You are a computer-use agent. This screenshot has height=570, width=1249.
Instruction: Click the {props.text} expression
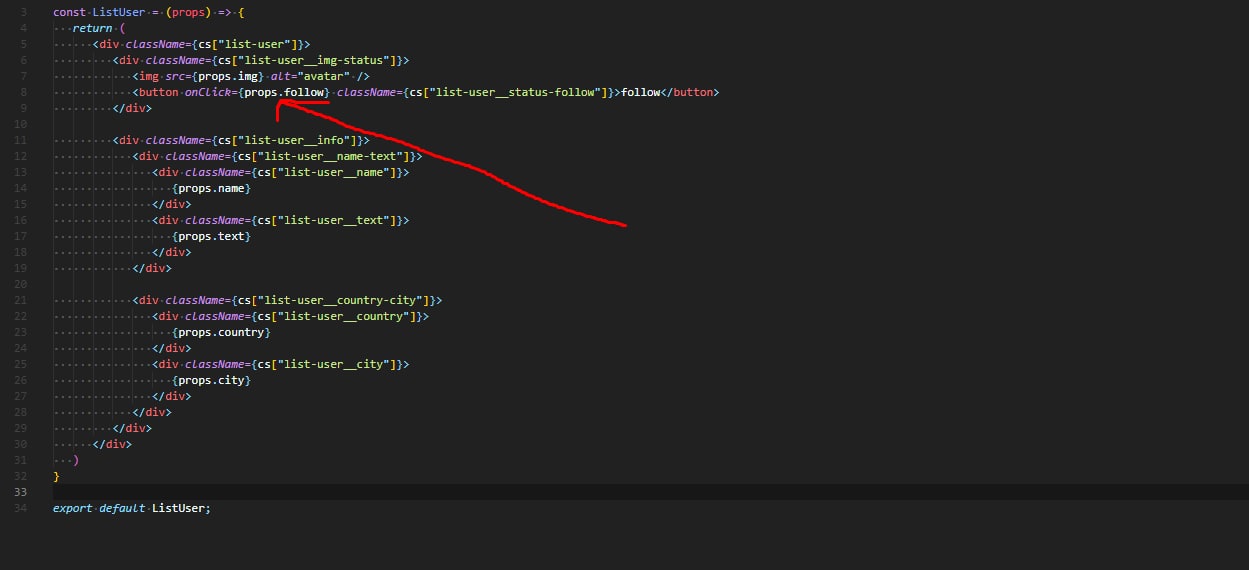211,236
